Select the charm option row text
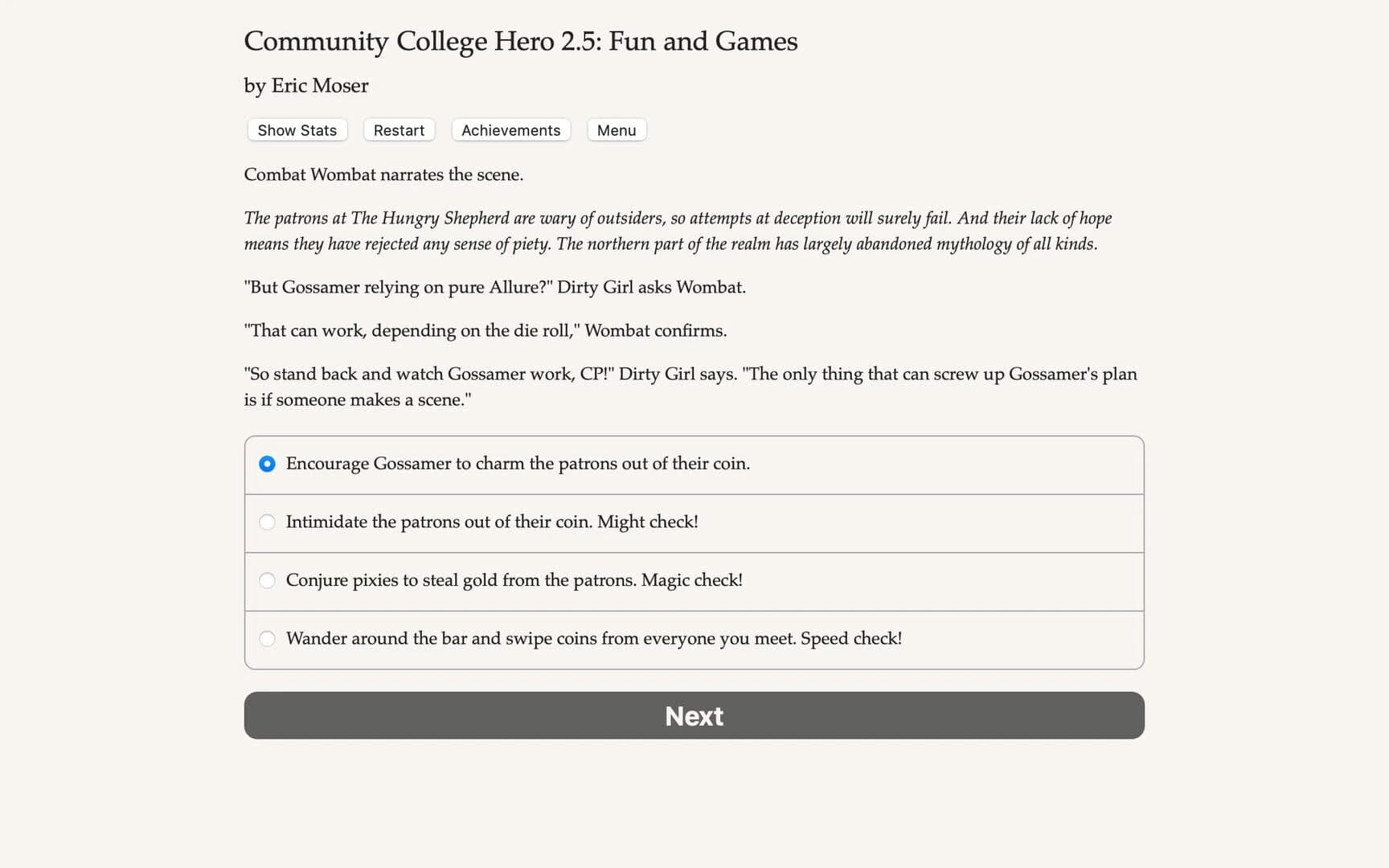The width and height of the screenshot is (1389, 868). (x=518, y=464)
